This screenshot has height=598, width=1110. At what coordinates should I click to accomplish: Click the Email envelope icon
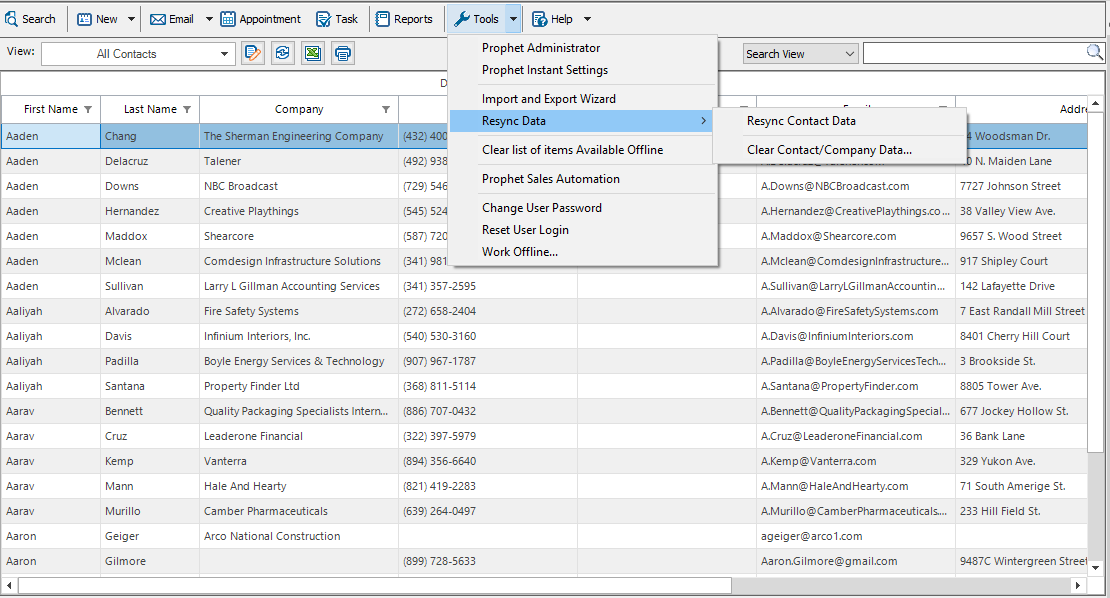pos(158,19)
